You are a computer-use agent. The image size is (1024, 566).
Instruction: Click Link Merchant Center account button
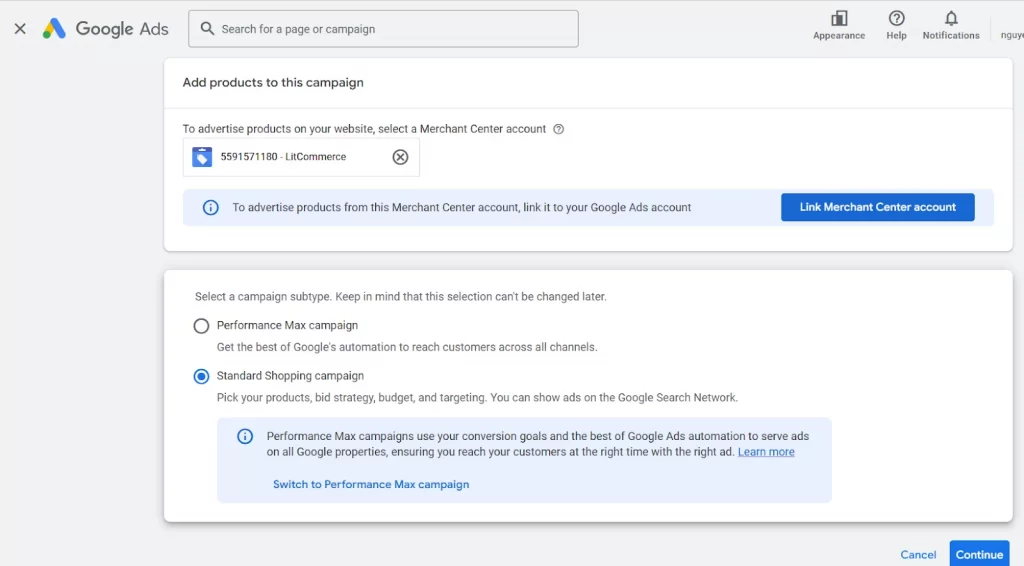[x=878, y=207]
